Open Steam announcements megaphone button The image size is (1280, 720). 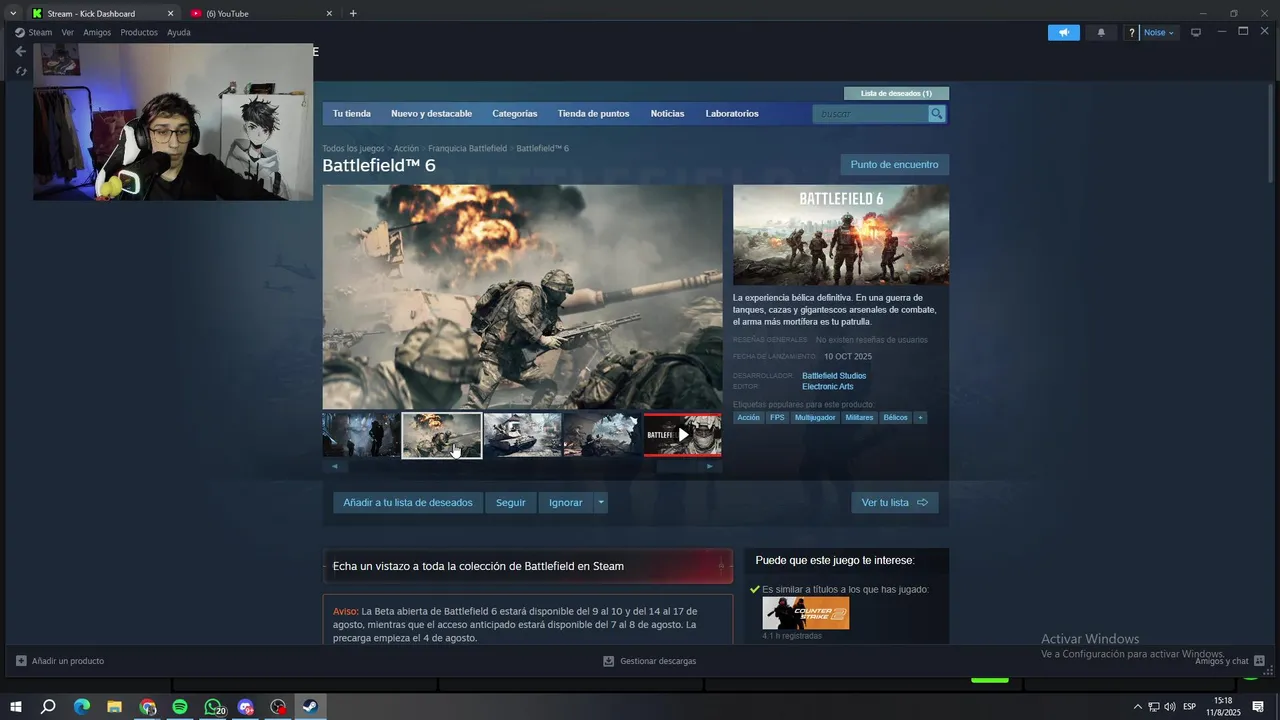(1063, 33)
